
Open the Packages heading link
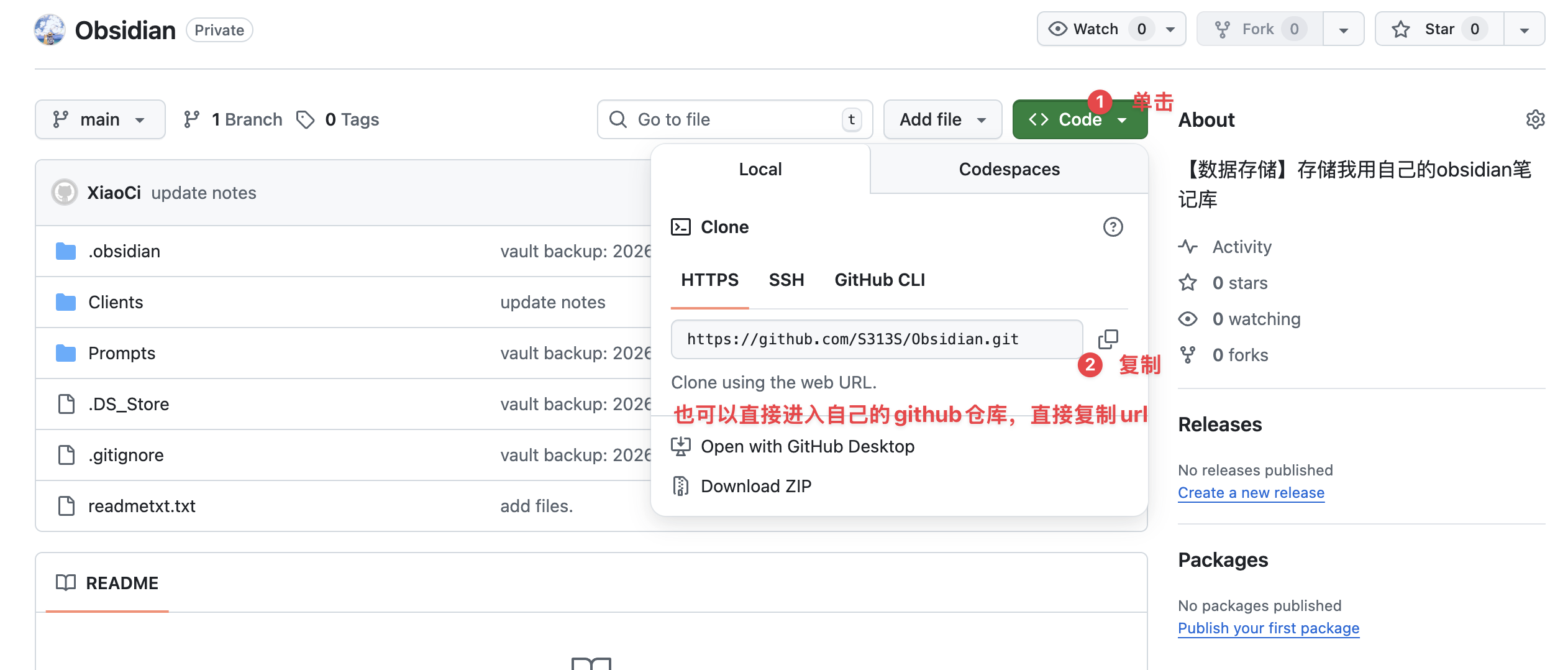(1223, 560)
